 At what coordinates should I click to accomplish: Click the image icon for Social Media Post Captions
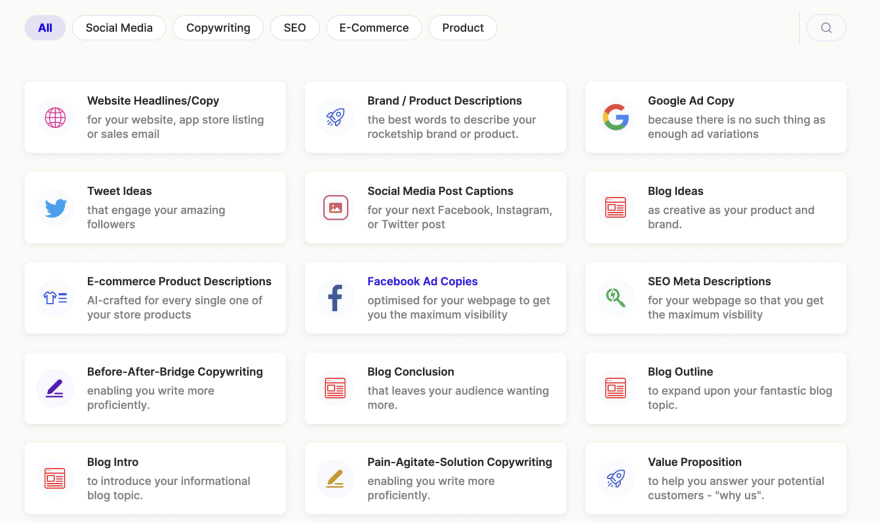click(335, 208)
